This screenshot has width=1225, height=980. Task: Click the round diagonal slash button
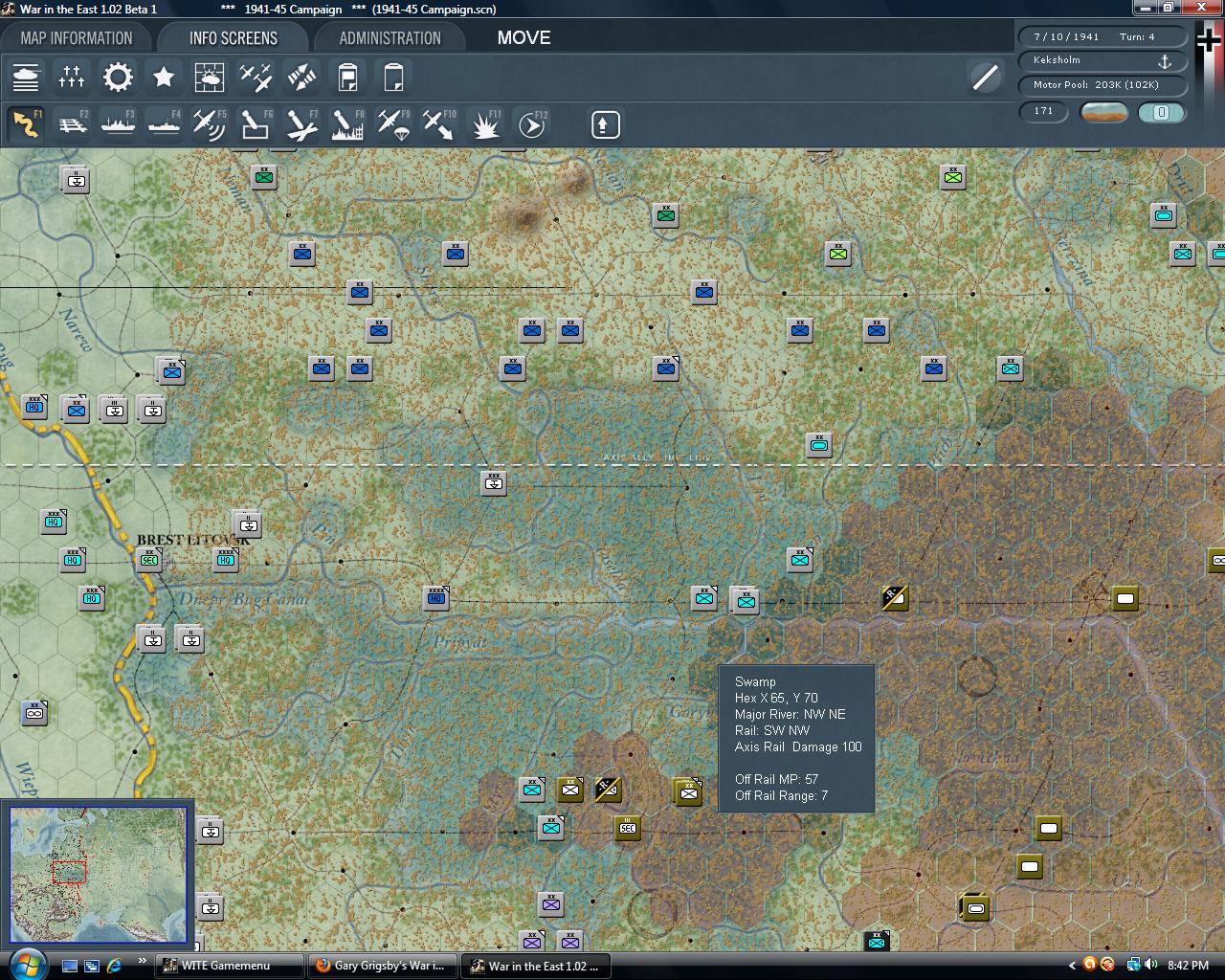(x=985, y=78)
